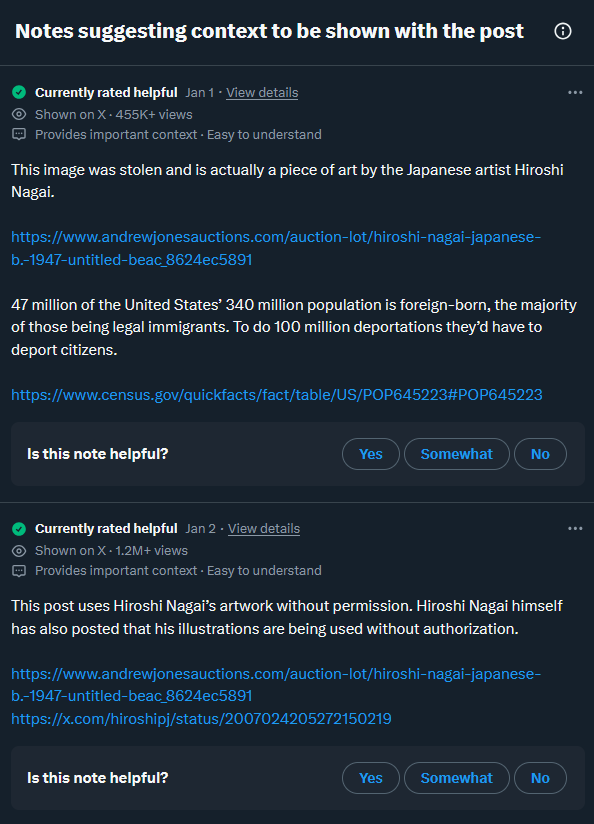This screenshot has height=824, width=594.
Task: Expand View details for the Jan 1 note
Action: tap(261, 92)
